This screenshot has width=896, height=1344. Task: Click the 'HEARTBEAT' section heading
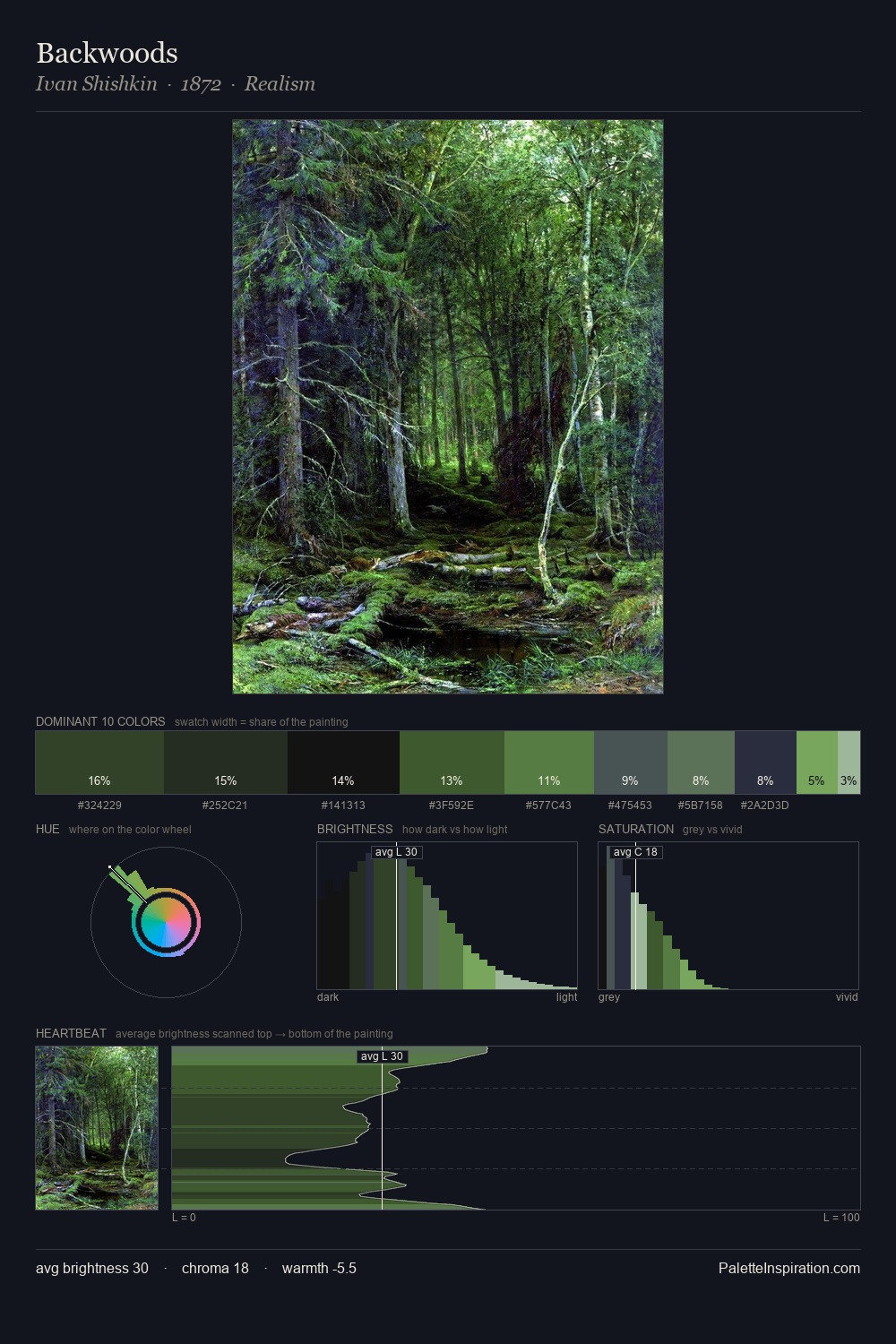[71, 1033]
